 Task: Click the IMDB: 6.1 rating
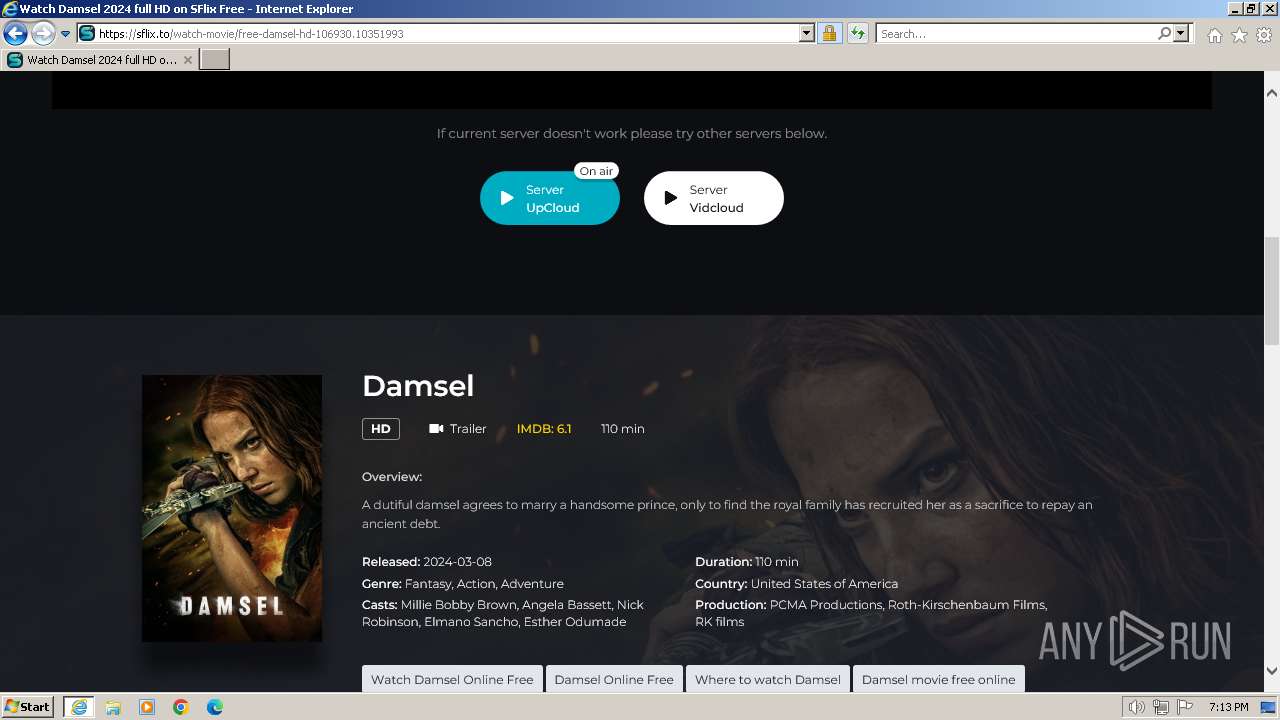(x=544, y=429)
